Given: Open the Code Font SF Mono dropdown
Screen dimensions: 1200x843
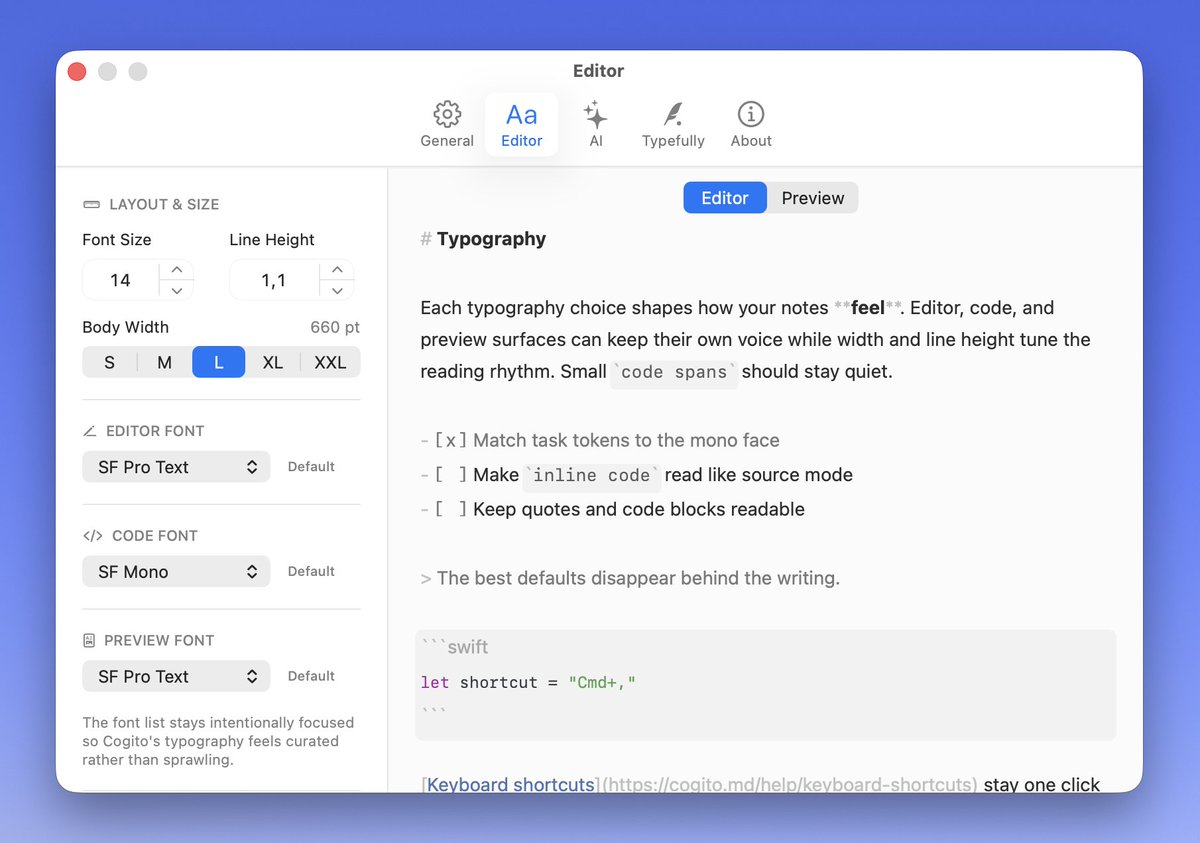Looking at the screenshot, I should click(x=176, y=572).
